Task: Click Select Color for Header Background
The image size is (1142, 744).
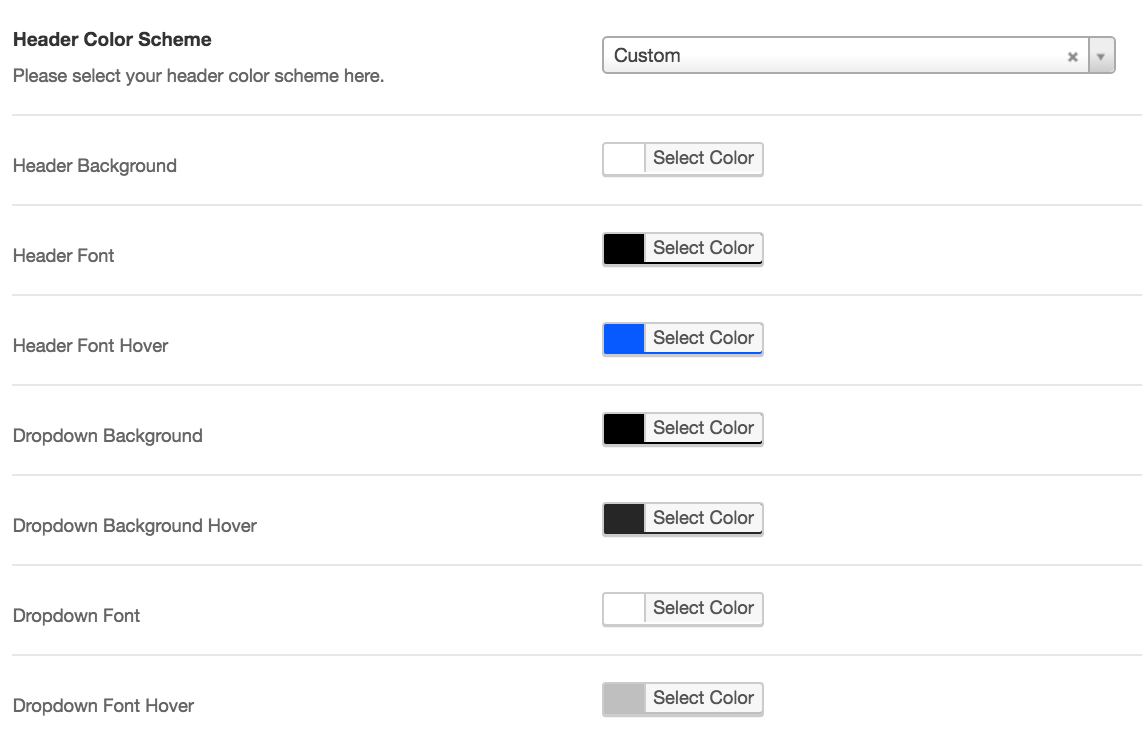Action: coord(704,158)
